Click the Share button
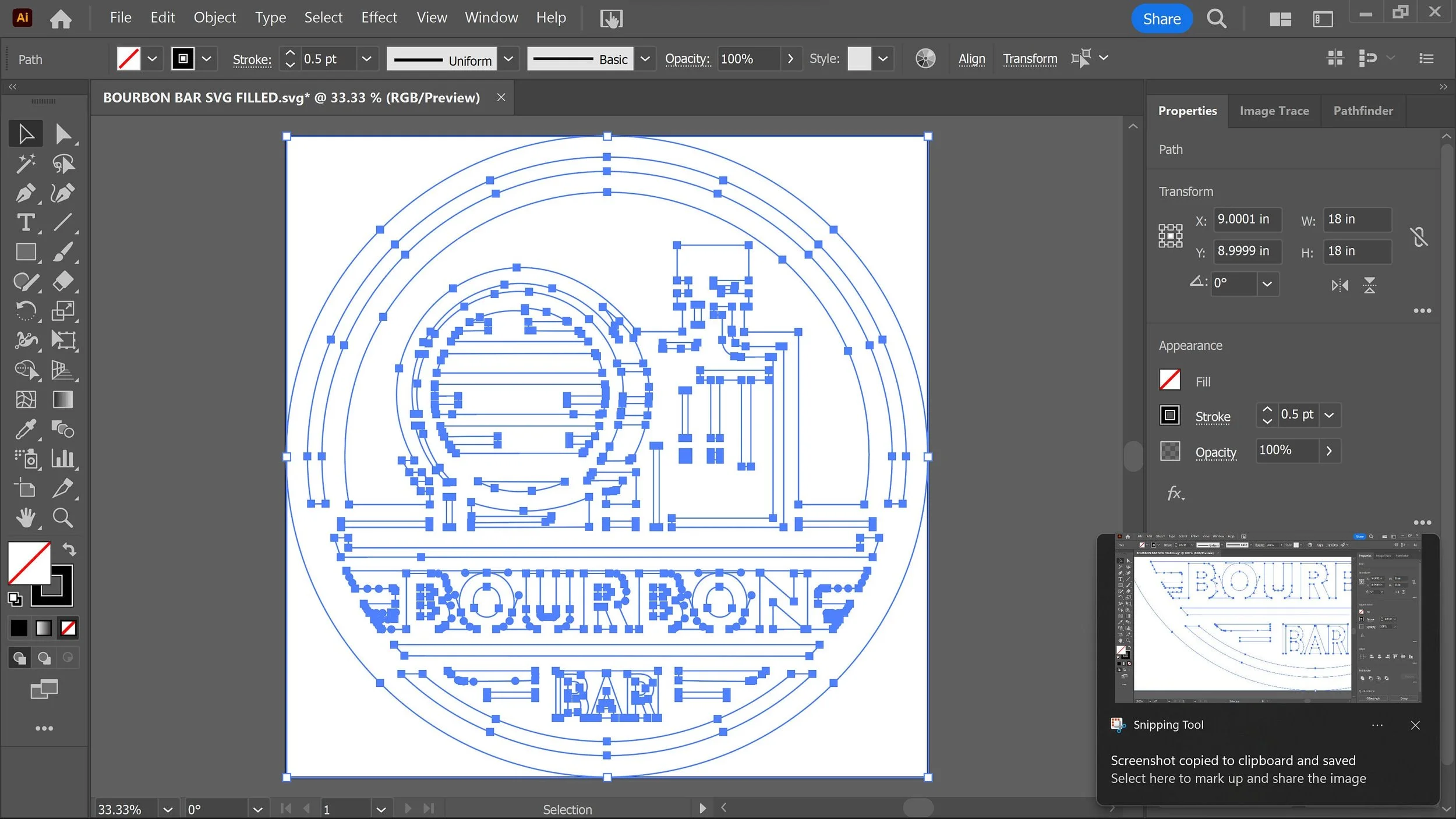Viewport: 1456px width, 819px height. point(1161,19)
